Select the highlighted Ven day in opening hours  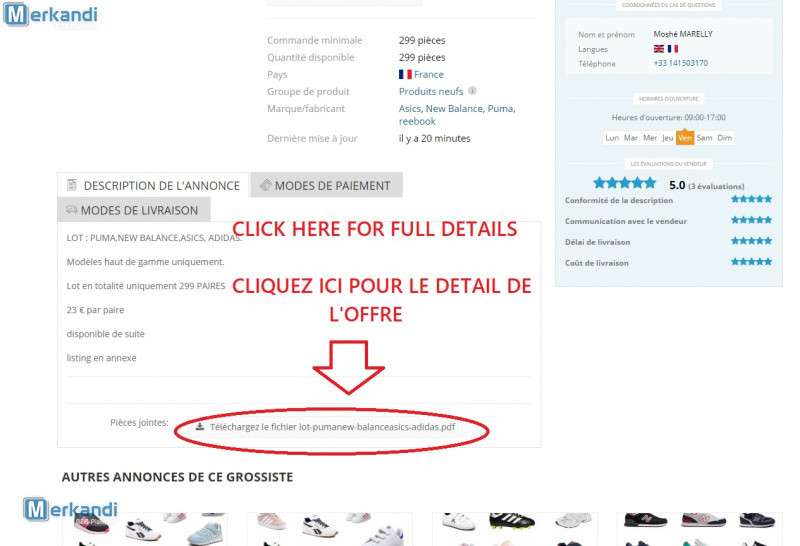tap(685, 138)
